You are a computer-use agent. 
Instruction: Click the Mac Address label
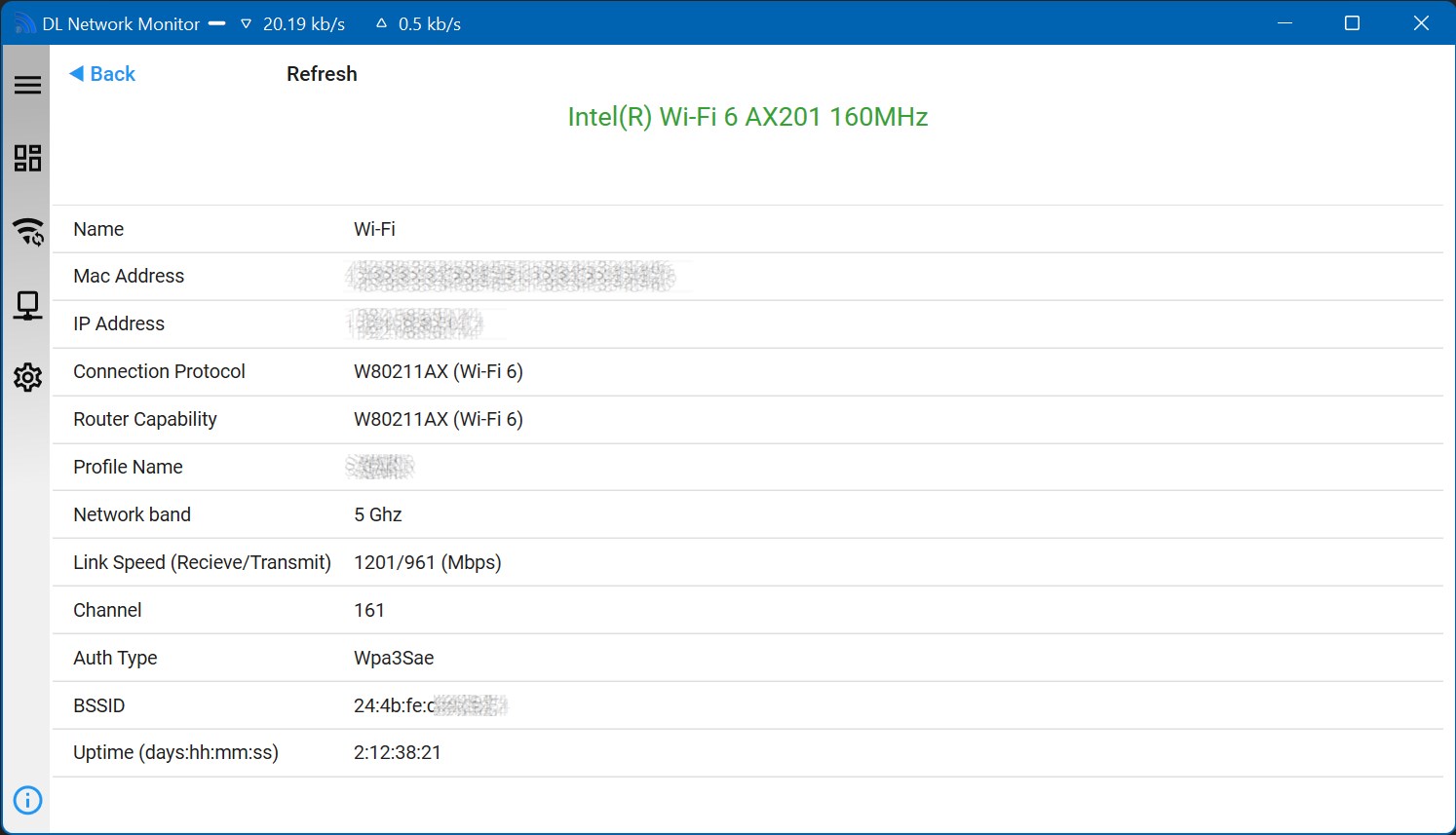pos(129,276)
